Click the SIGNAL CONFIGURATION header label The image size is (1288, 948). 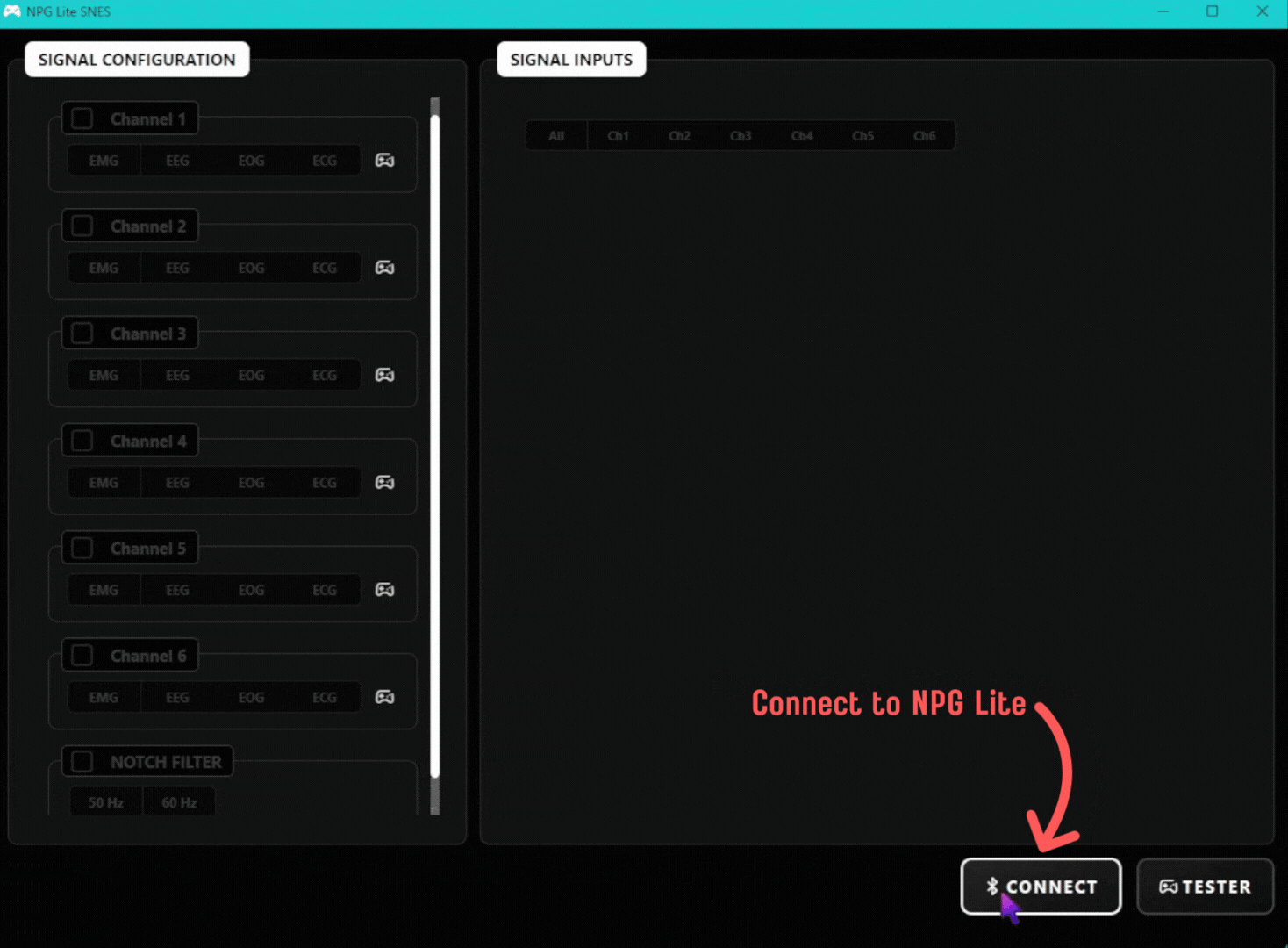[x=137, y=60]
